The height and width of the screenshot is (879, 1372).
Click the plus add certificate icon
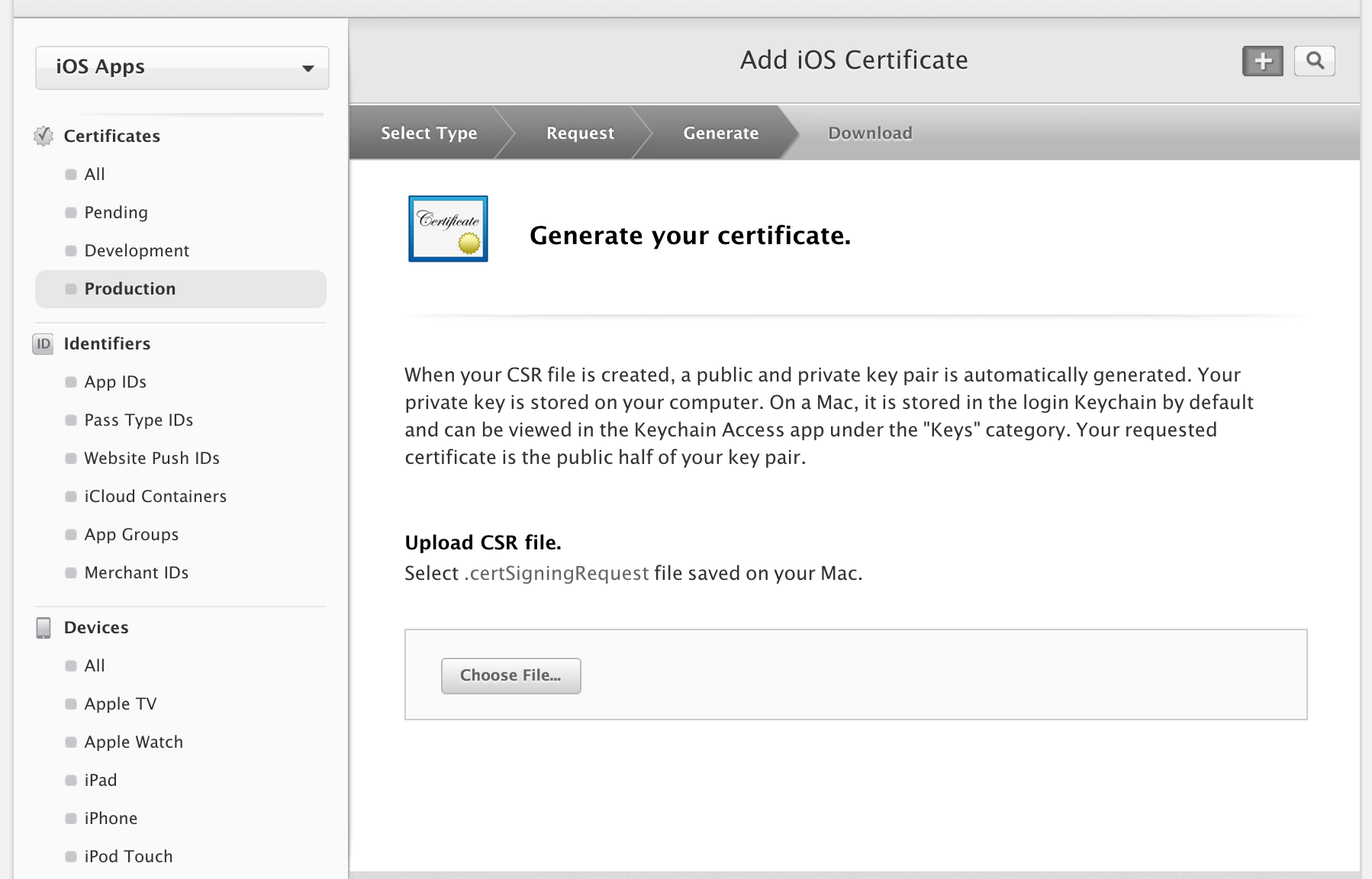pos(1263,61)
